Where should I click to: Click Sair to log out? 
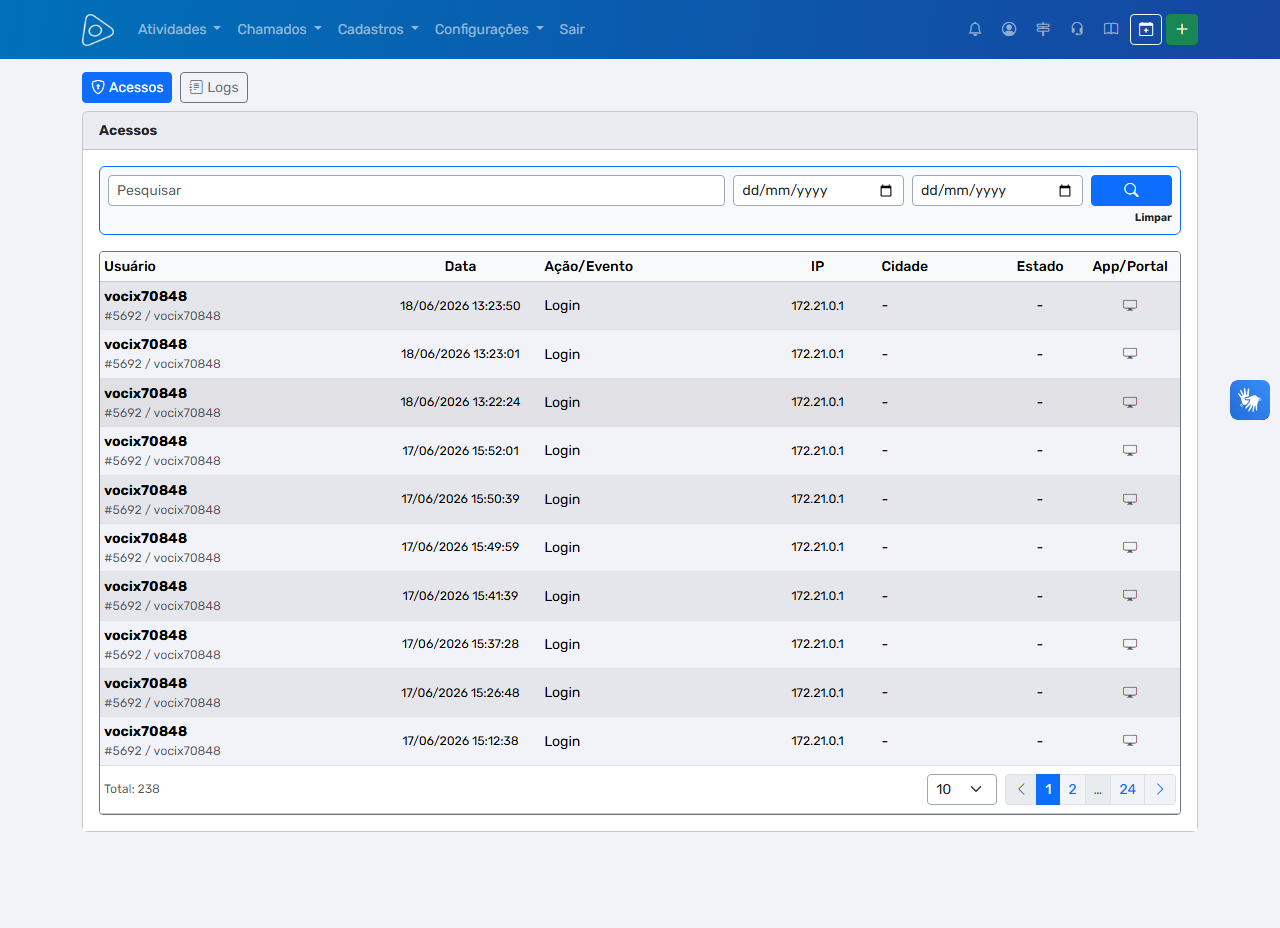pyautogui.click(x=572, y=30)
